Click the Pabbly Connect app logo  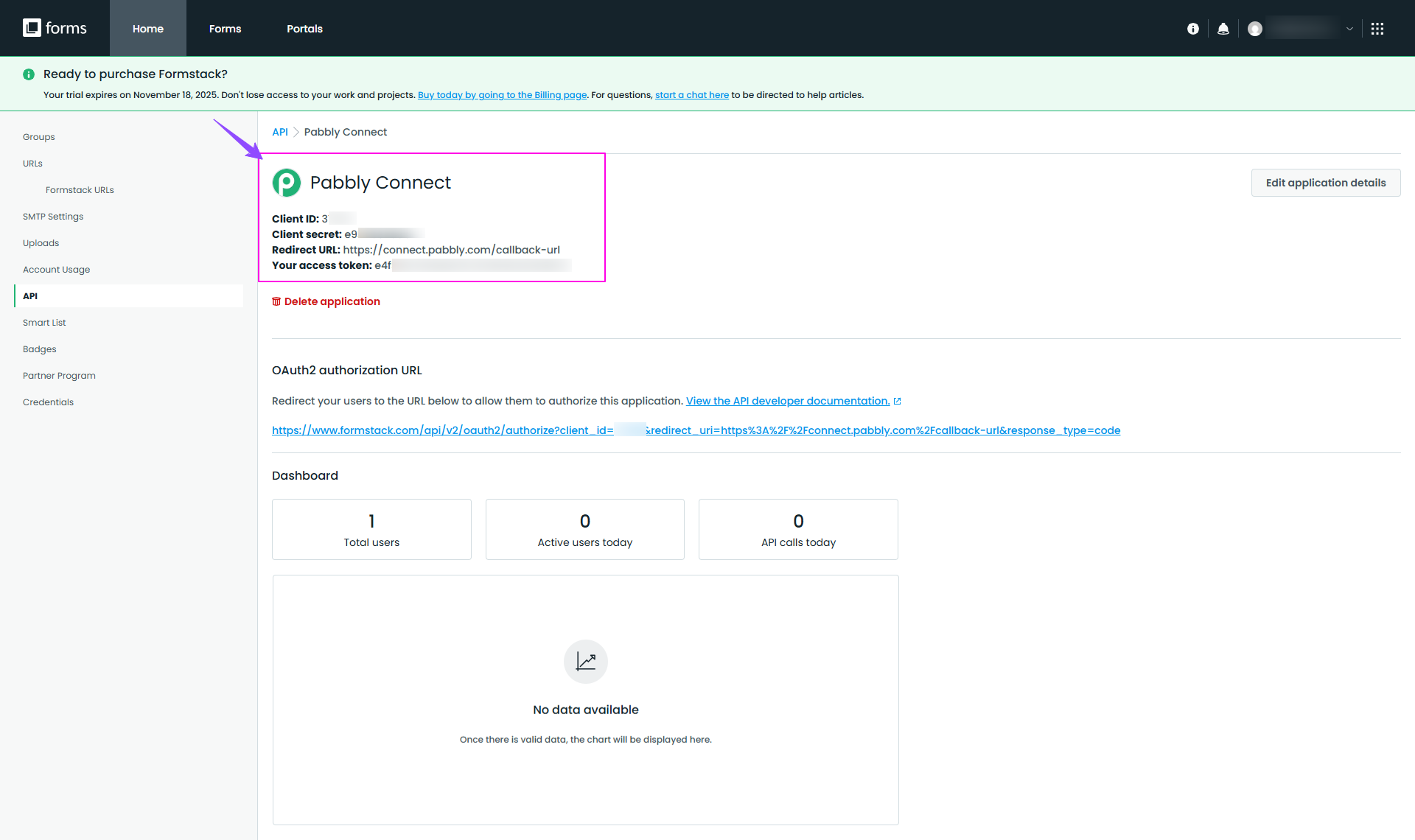[287, 183]
